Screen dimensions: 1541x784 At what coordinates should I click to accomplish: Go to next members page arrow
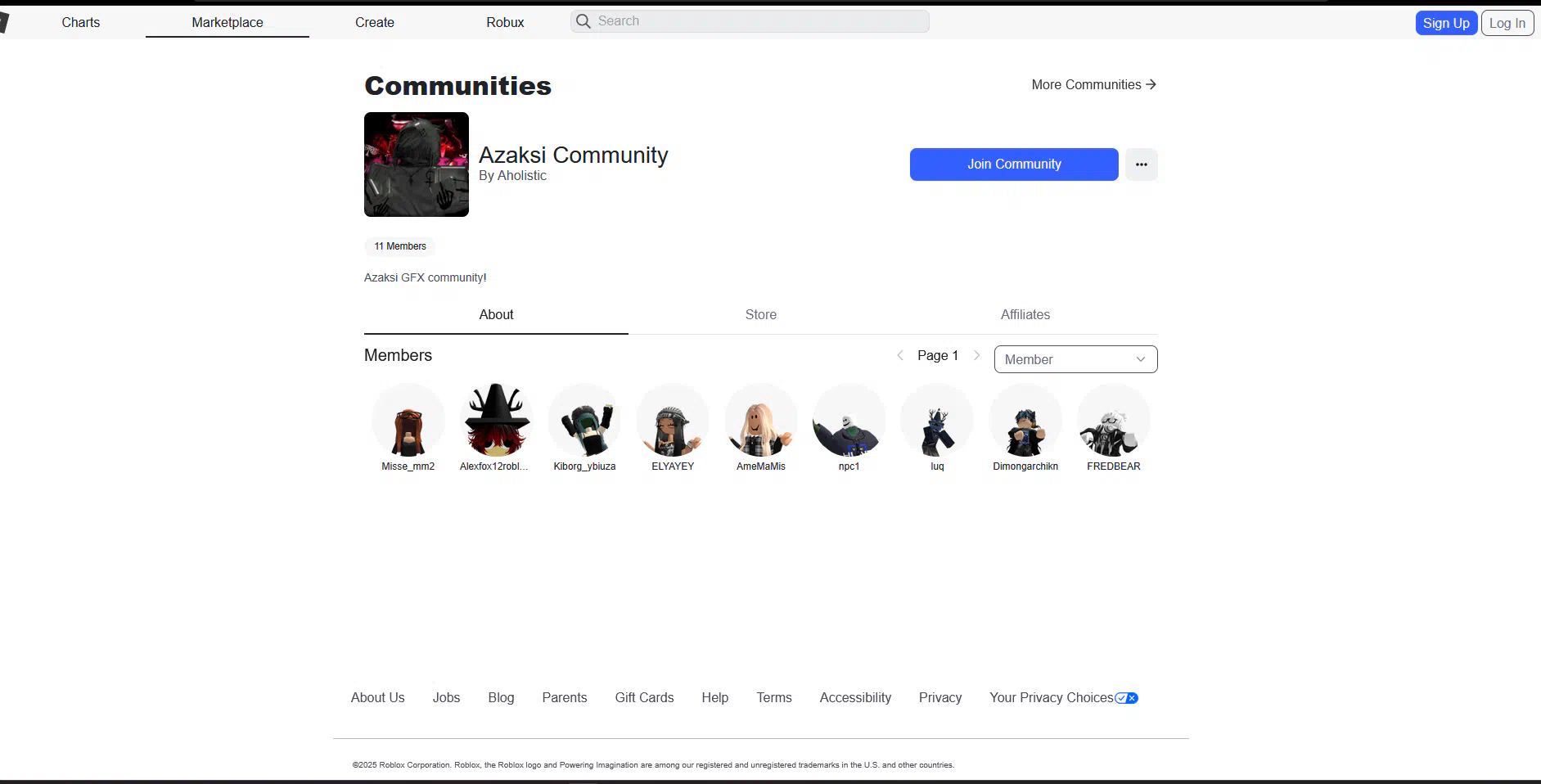976,355
